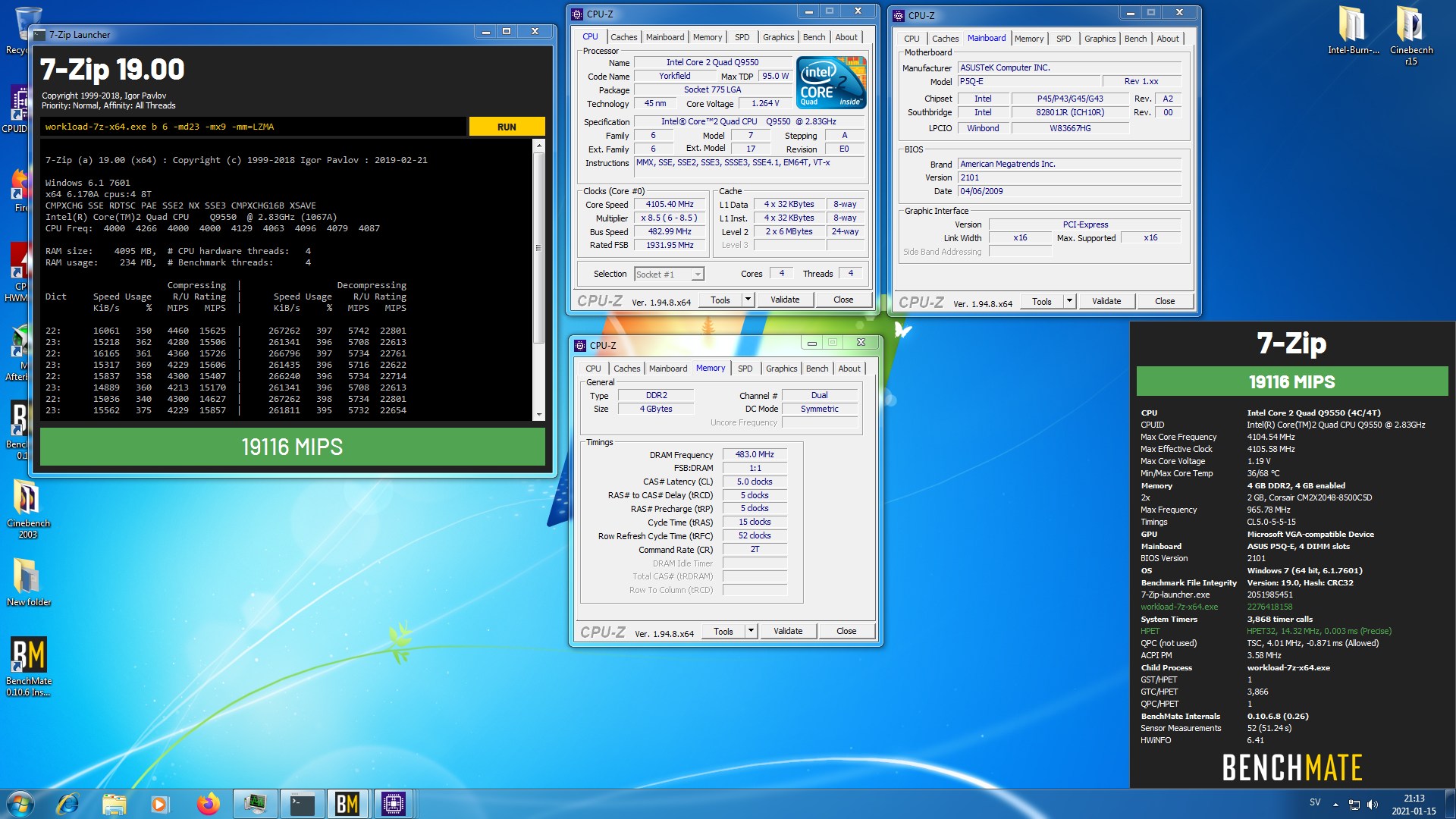
Task: Click Tools button in CPU-Z CPU window
Action: coord(720,300)
